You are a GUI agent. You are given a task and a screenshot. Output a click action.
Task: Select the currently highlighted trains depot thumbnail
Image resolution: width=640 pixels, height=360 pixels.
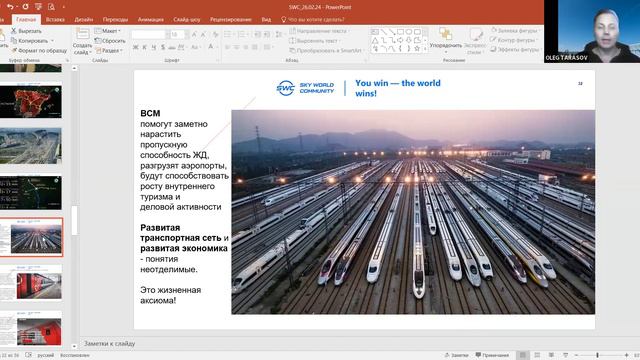coord(31,237)
